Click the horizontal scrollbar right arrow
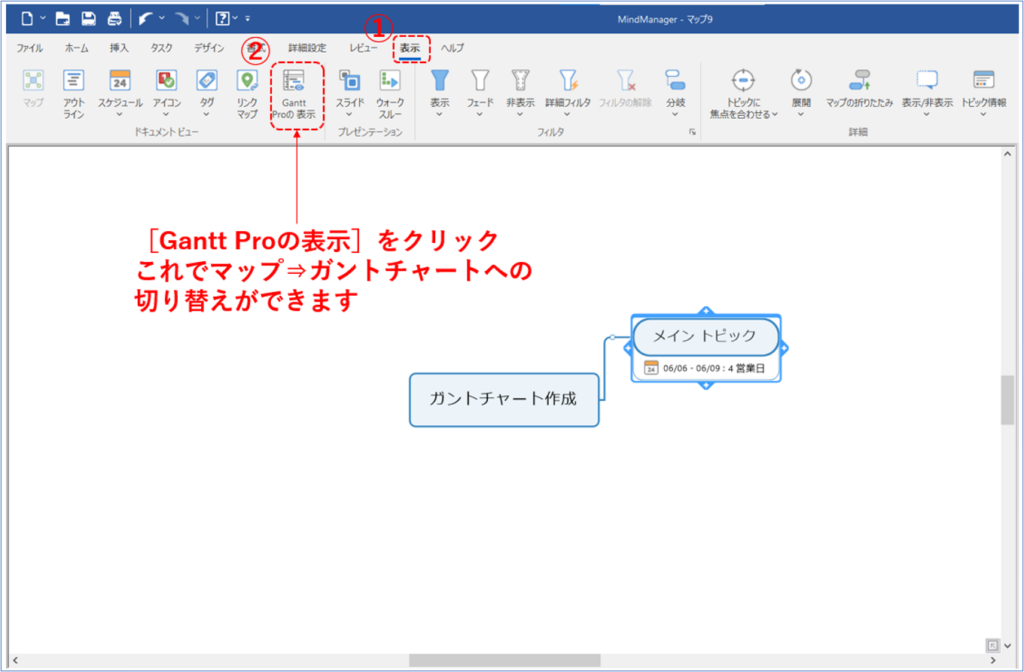Image resolution: width=1024 pixels, height=672 pixels. 993,660
